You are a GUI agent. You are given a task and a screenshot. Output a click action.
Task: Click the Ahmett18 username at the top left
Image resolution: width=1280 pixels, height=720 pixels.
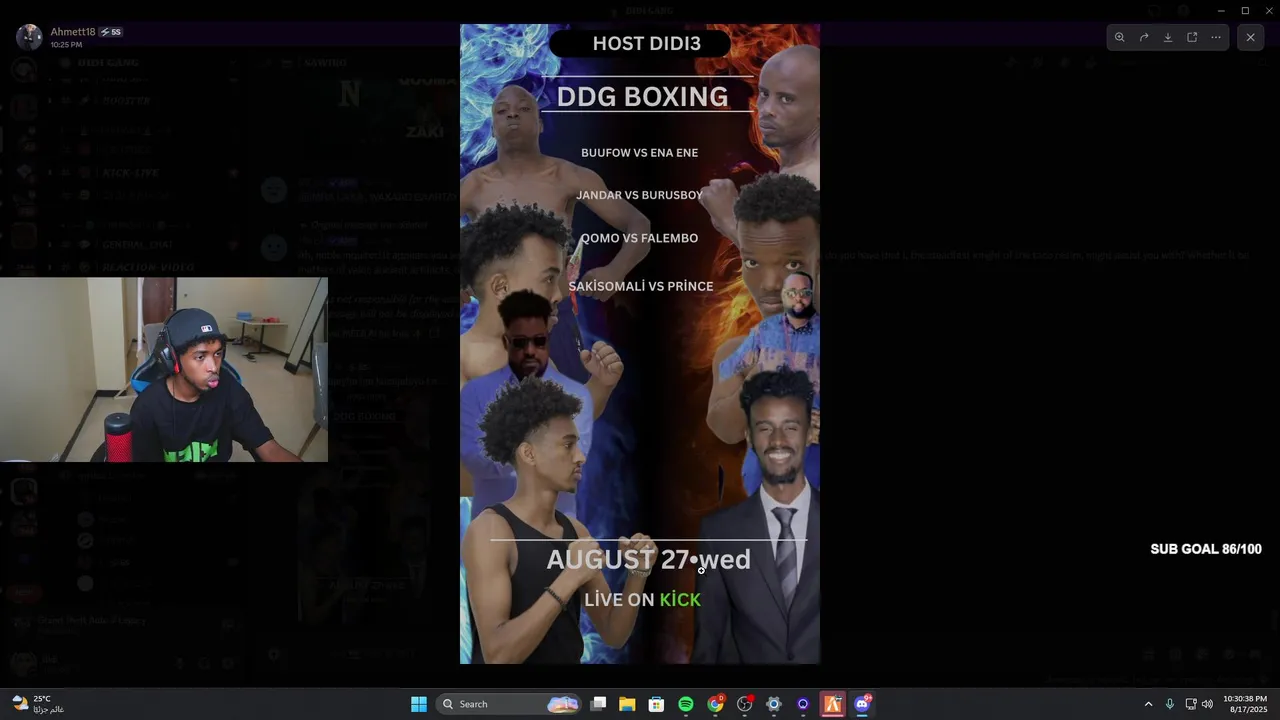tap(73, 32)
